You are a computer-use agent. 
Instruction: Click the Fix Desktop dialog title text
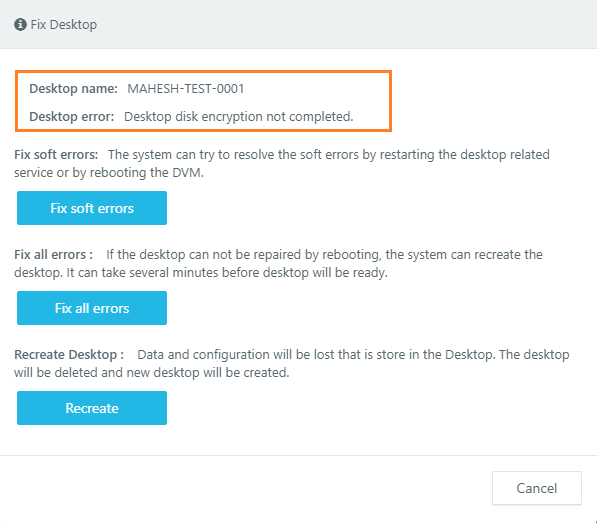64,25
